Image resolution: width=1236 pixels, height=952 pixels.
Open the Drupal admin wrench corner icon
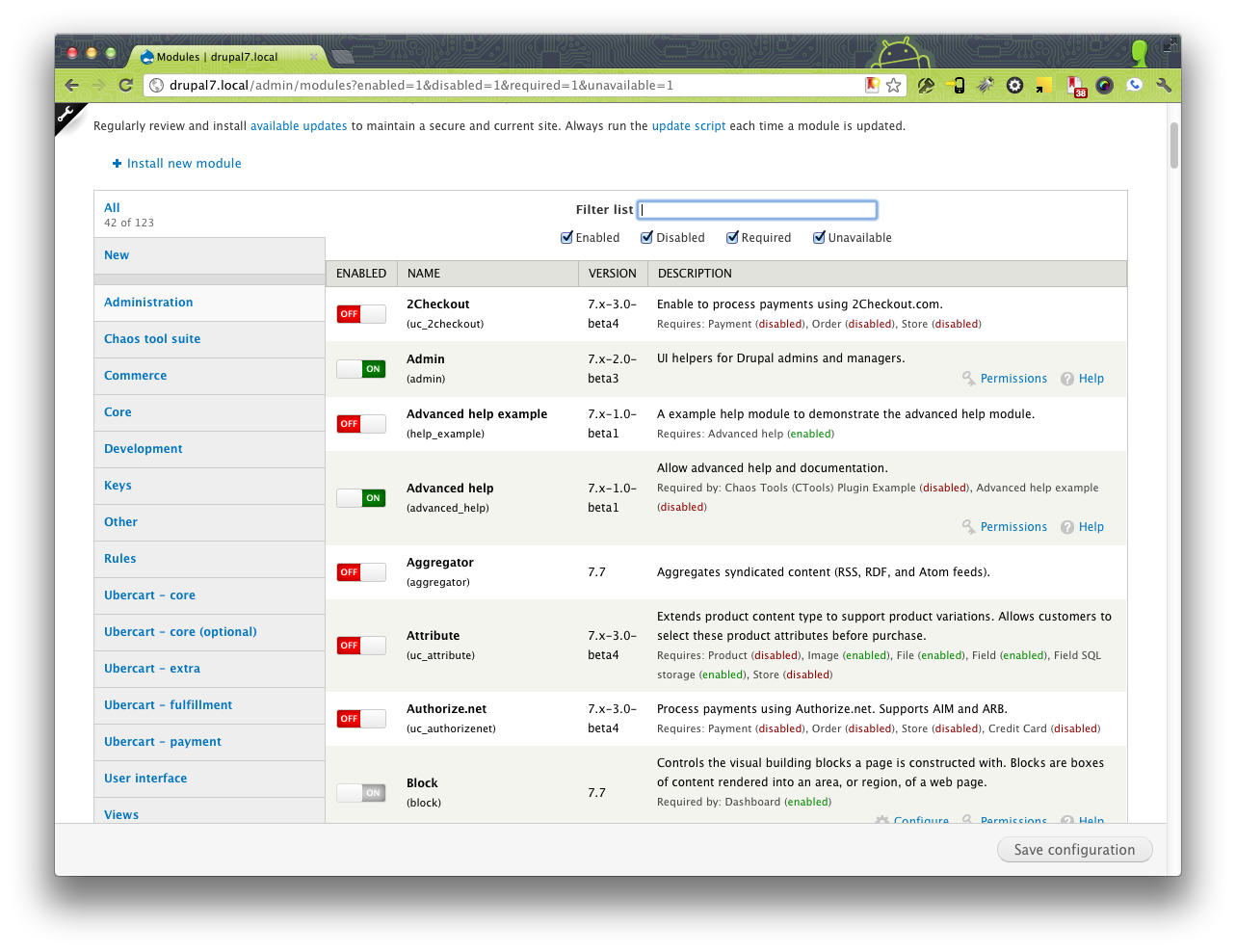(66, 115)
